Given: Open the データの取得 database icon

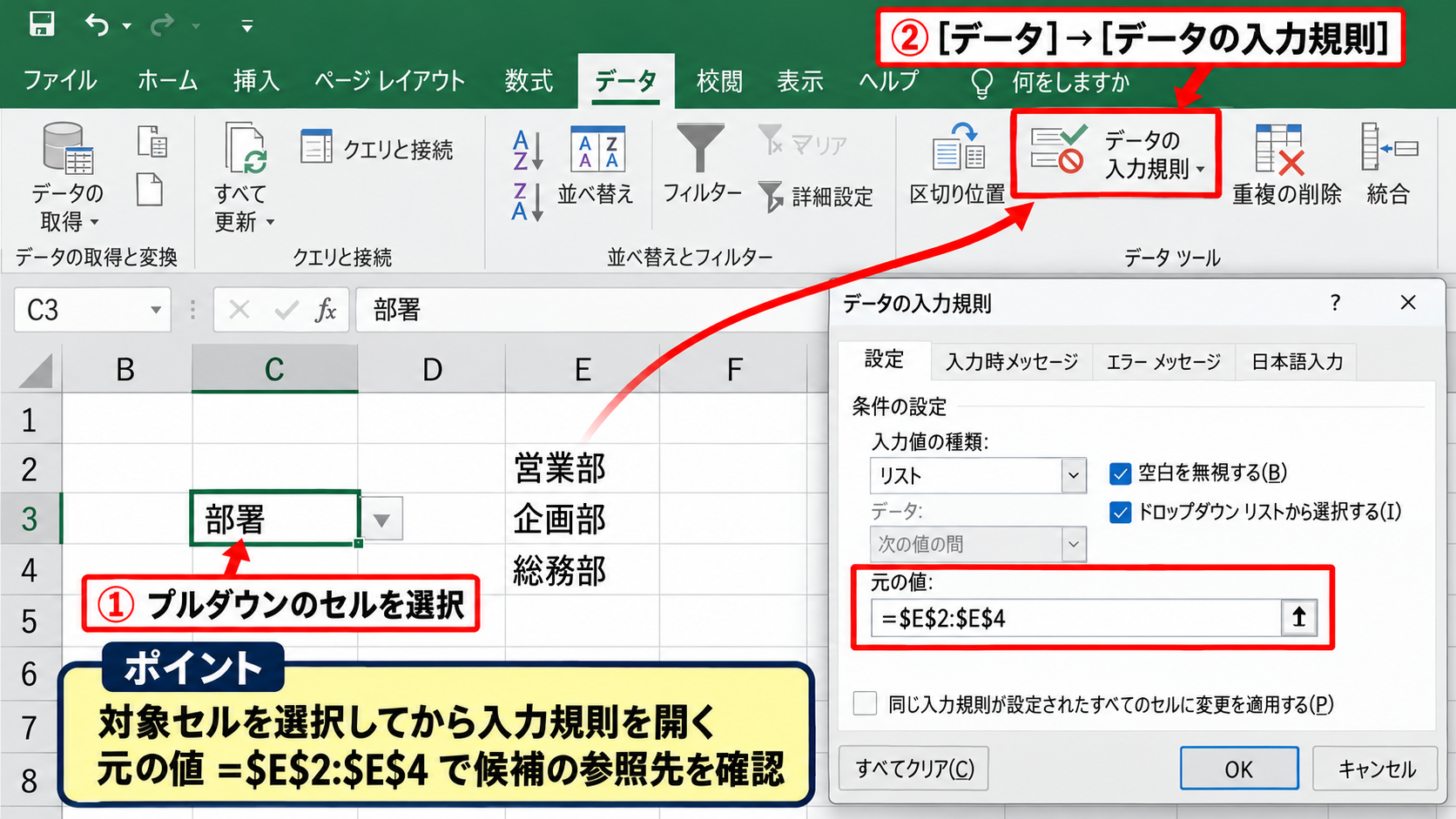Looking at the screenshot, I should (x=67, y=149).
